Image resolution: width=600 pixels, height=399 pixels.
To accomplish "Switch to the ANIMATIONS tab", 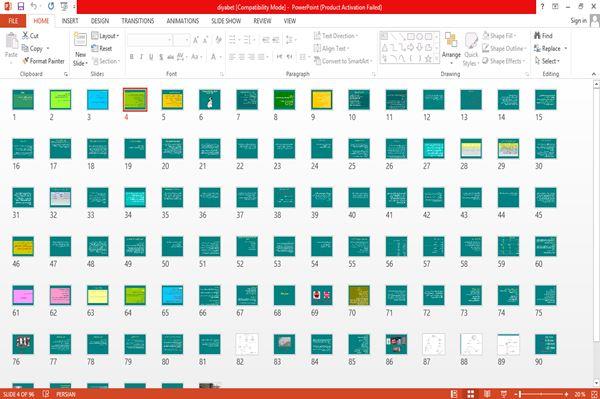I will pos(183,21).
